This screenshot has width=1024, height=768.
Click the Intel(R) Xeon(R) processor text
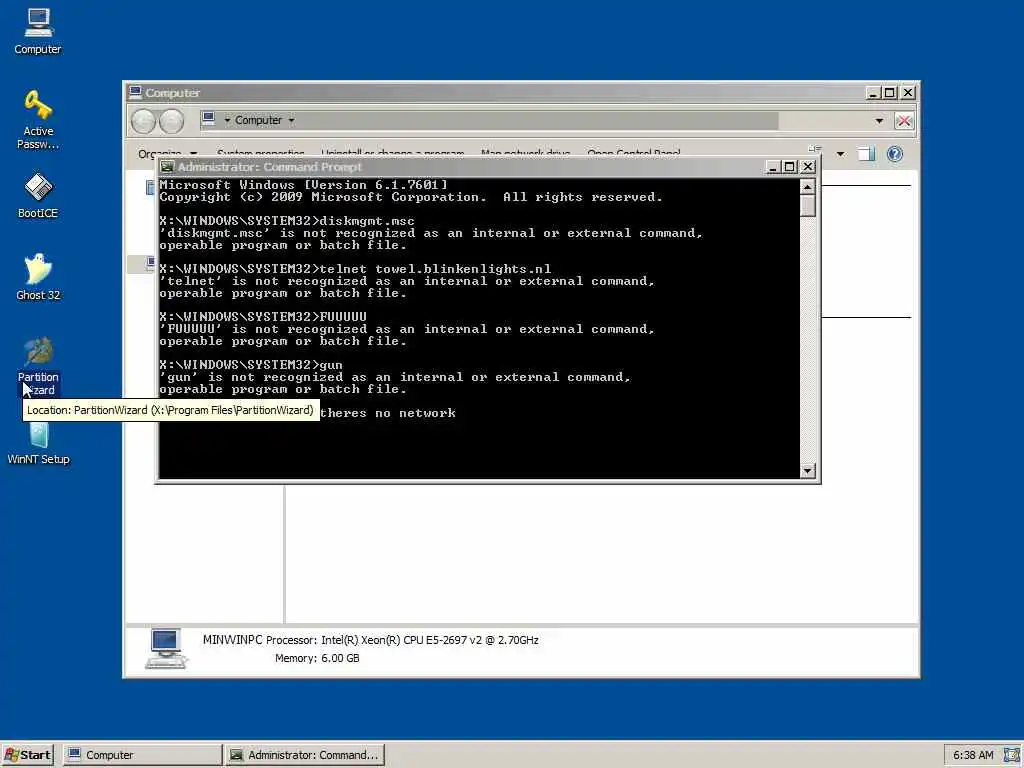click(x=430, y=640)
